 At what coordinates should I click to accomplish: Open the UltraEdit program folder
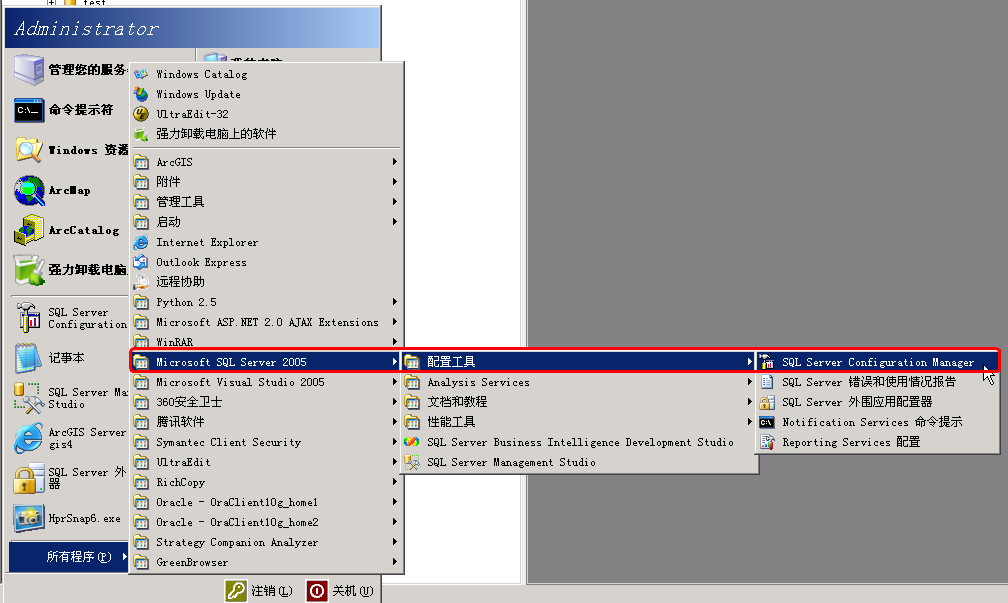click(266, 462)
